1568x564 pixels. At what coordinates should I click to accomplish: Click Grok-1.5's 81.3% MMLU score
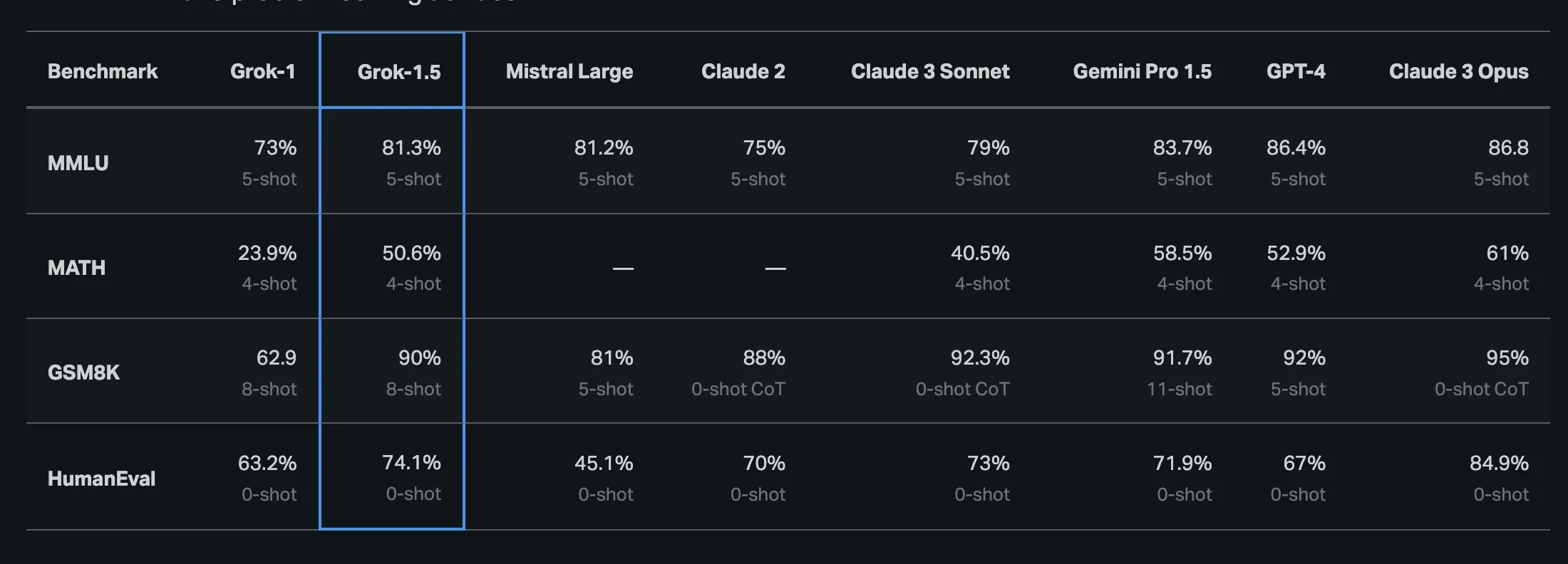(411, 147)
